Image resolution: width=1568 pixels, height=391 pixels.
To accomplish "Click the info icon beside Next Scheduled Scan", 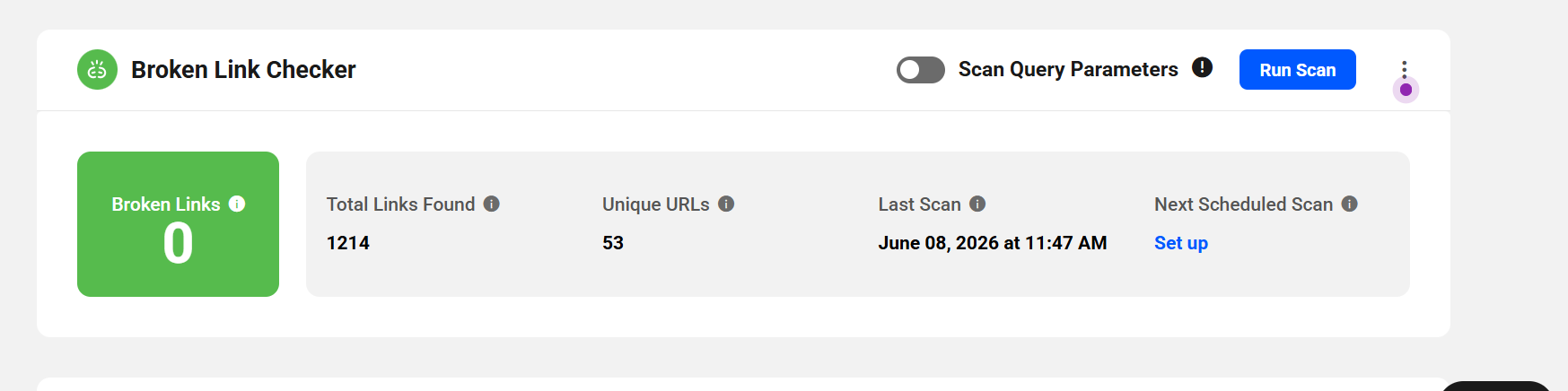I will tap(1349, 204).
